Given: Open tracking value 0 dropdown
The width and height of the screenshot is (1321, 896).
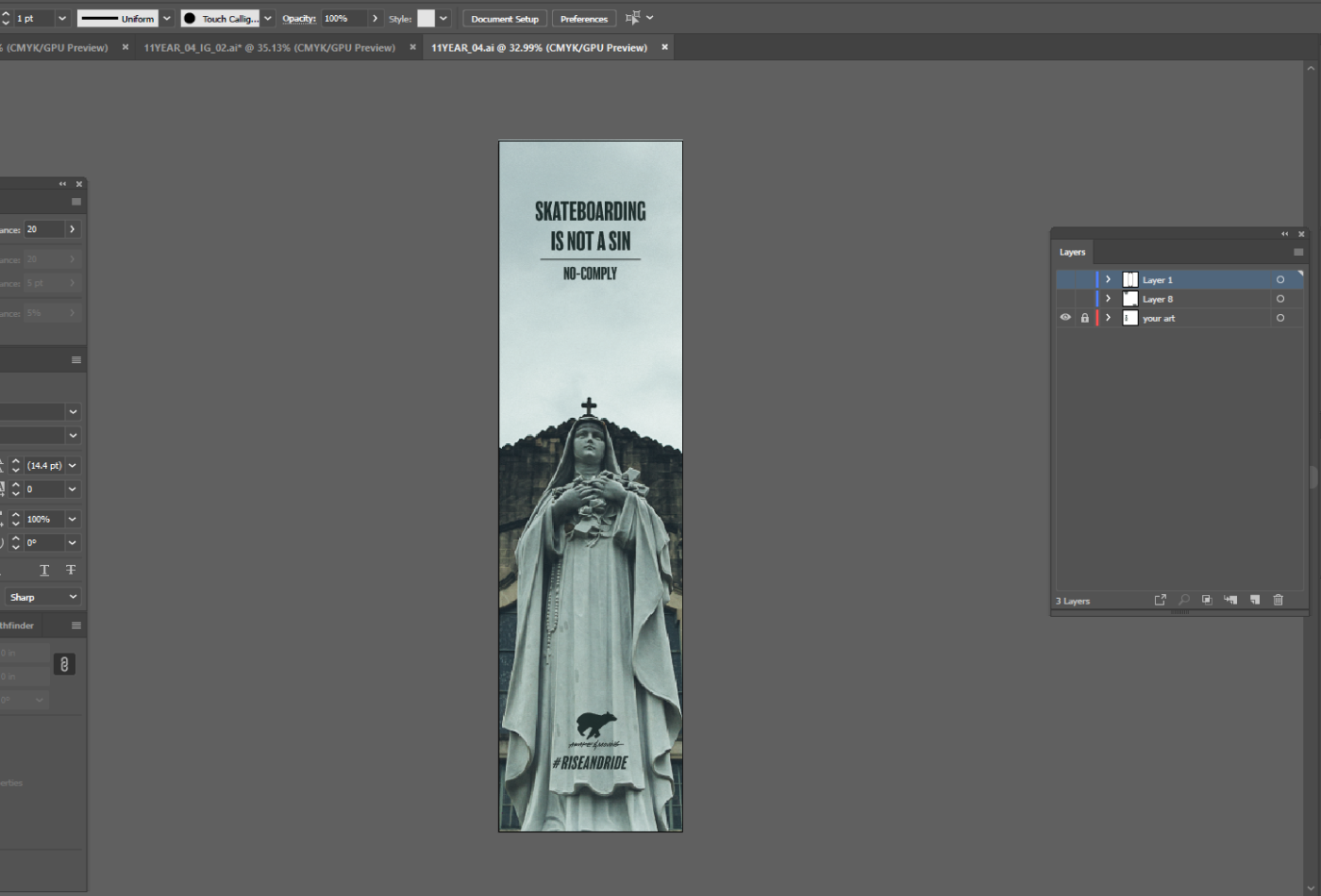Looking at the screenshot, I should [x=72, y=489].
